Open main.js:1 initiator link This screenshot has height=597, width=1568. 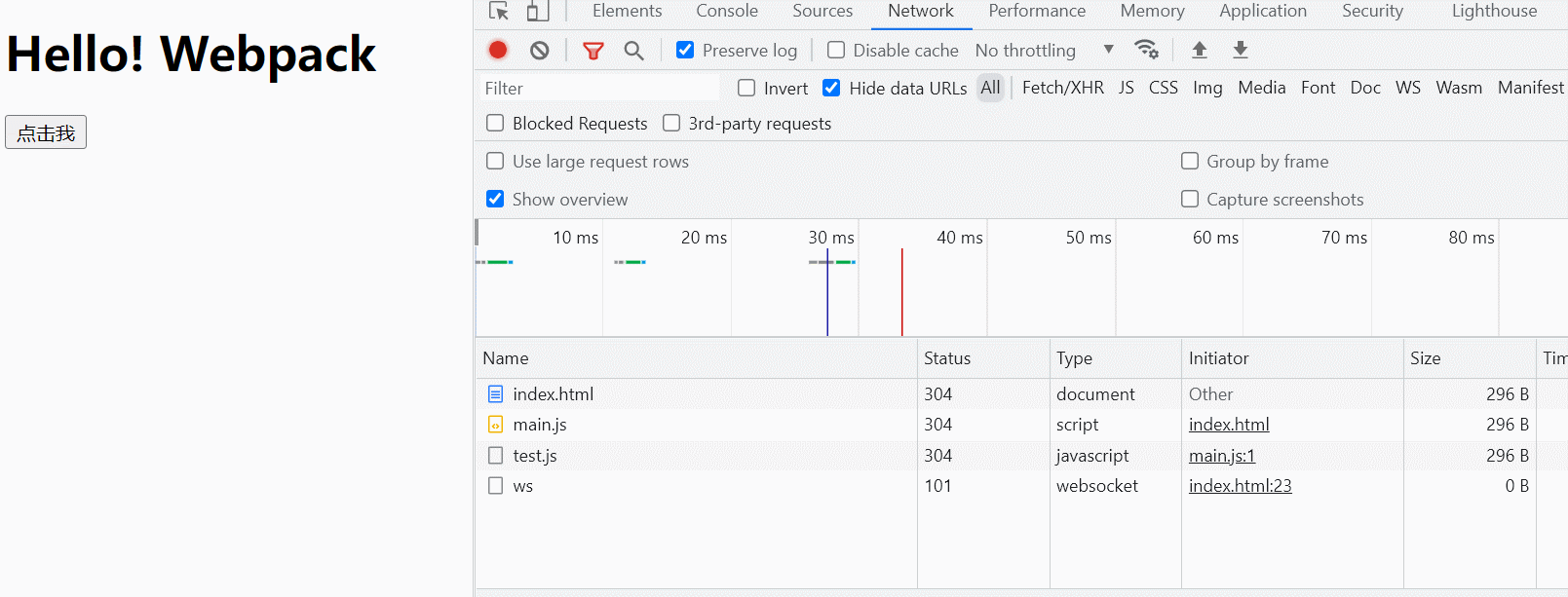pyautogui.click(x=1222, y=456)
